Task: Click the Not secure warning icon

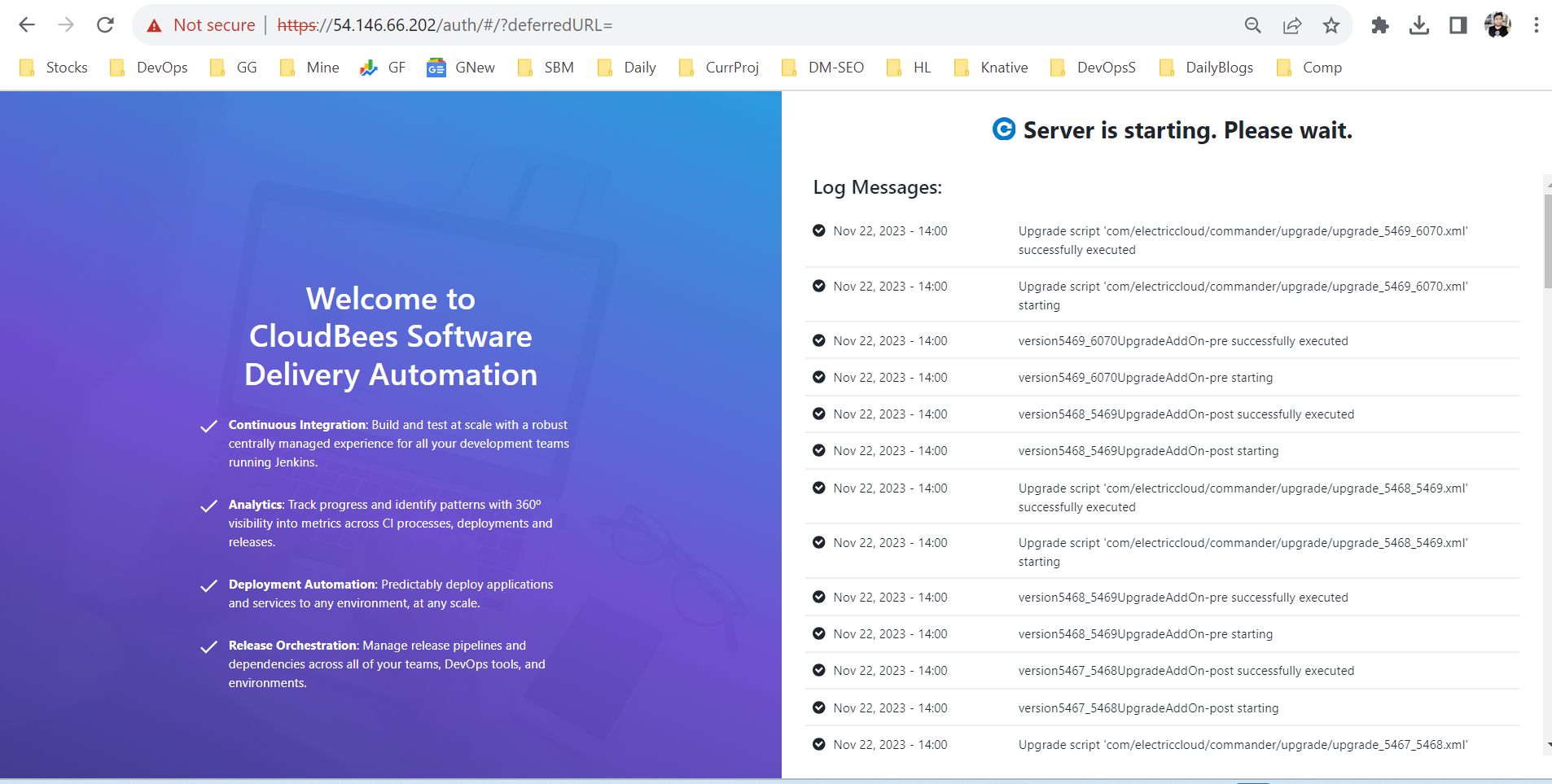Action: pos(154,26)
